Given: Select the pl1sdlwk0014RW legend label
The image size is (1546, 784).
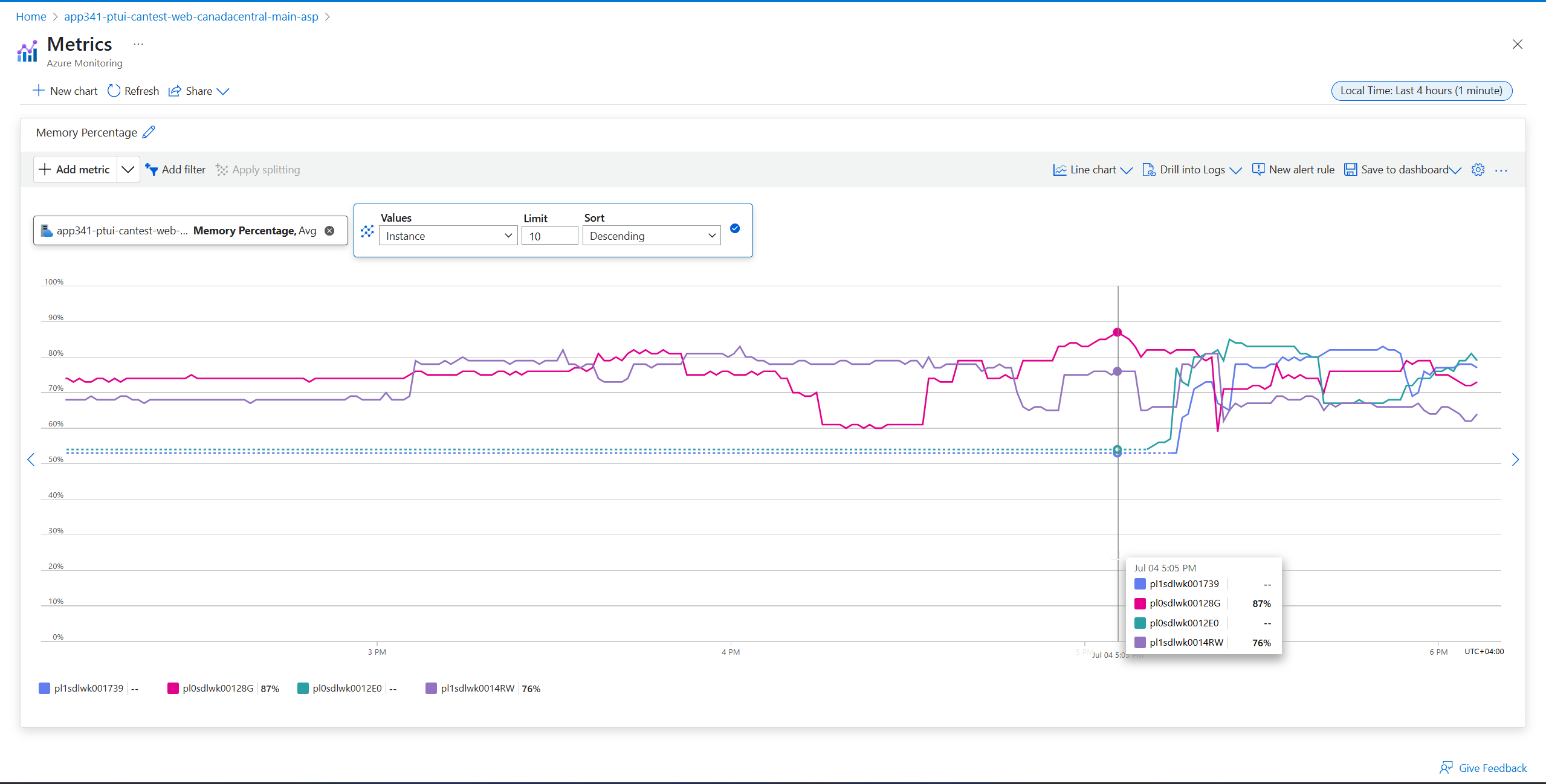Looking at the screenshot, I should pos(477,688).
